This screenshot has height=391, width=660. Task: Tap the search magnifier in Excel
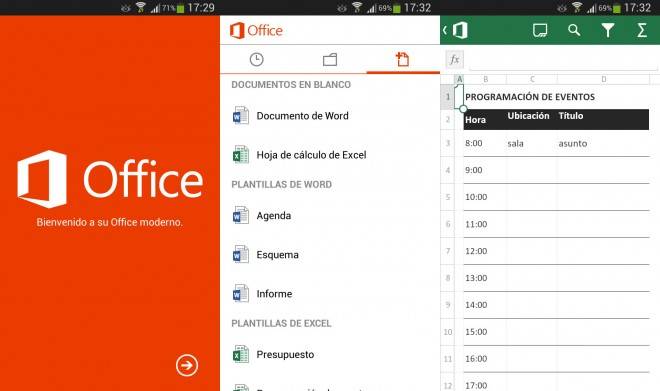coord(574,30)
